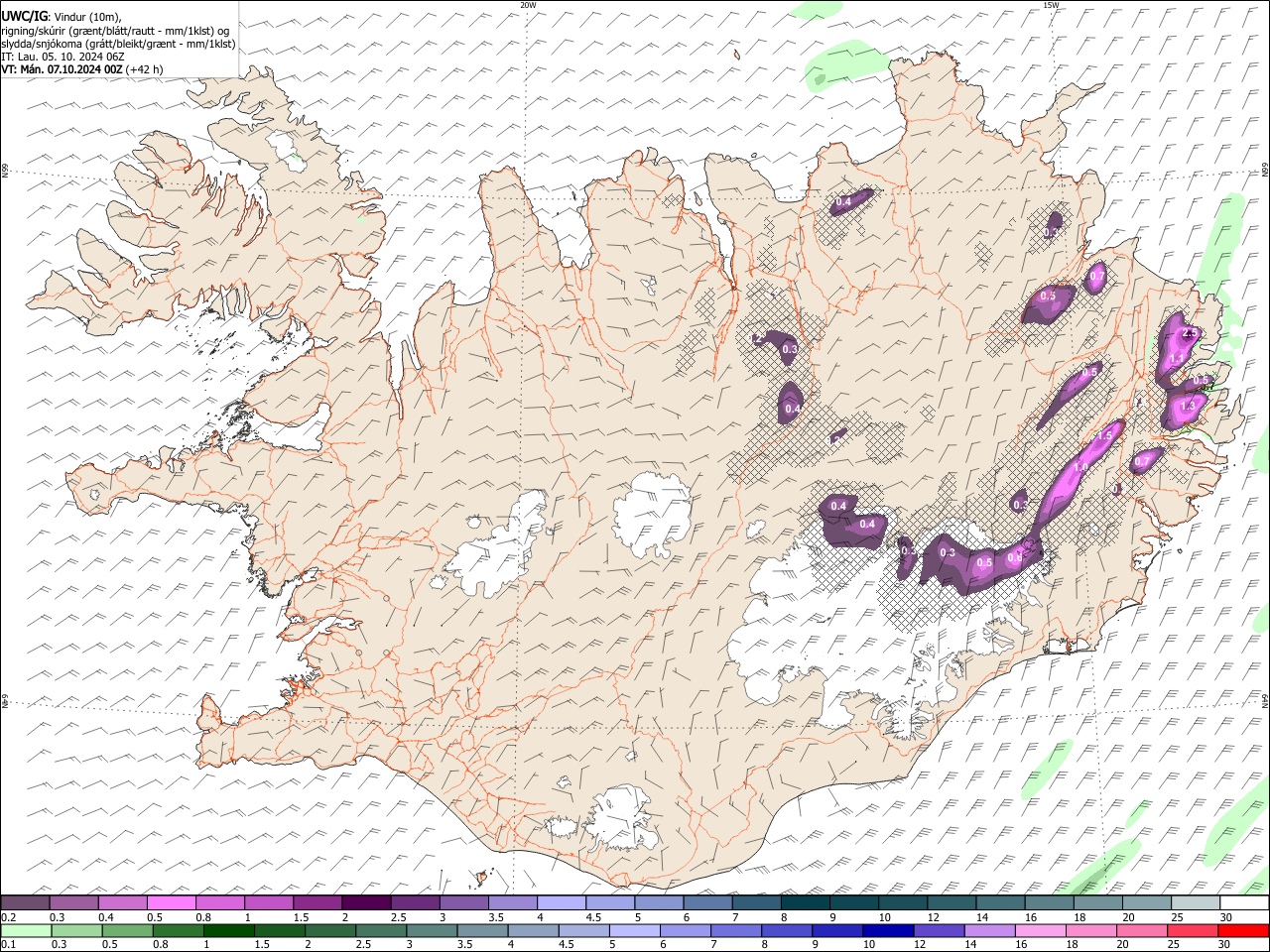This screenshot has height=952, width=1270.
Task: Click the '0.4' label on upper legend scale
Action: point(107,917)
